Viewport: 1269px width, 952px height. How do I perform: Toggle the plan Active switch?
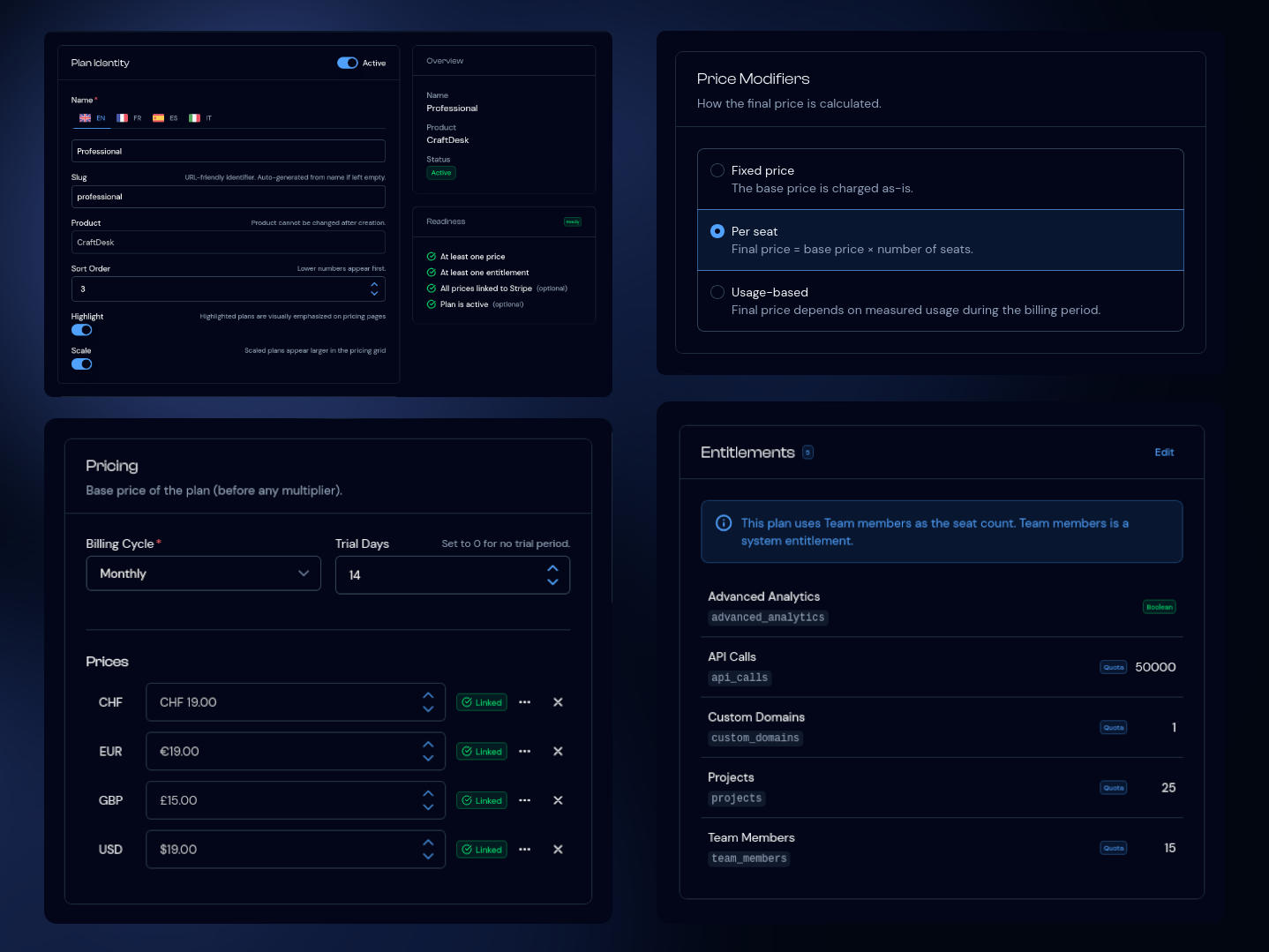(348, 63)
